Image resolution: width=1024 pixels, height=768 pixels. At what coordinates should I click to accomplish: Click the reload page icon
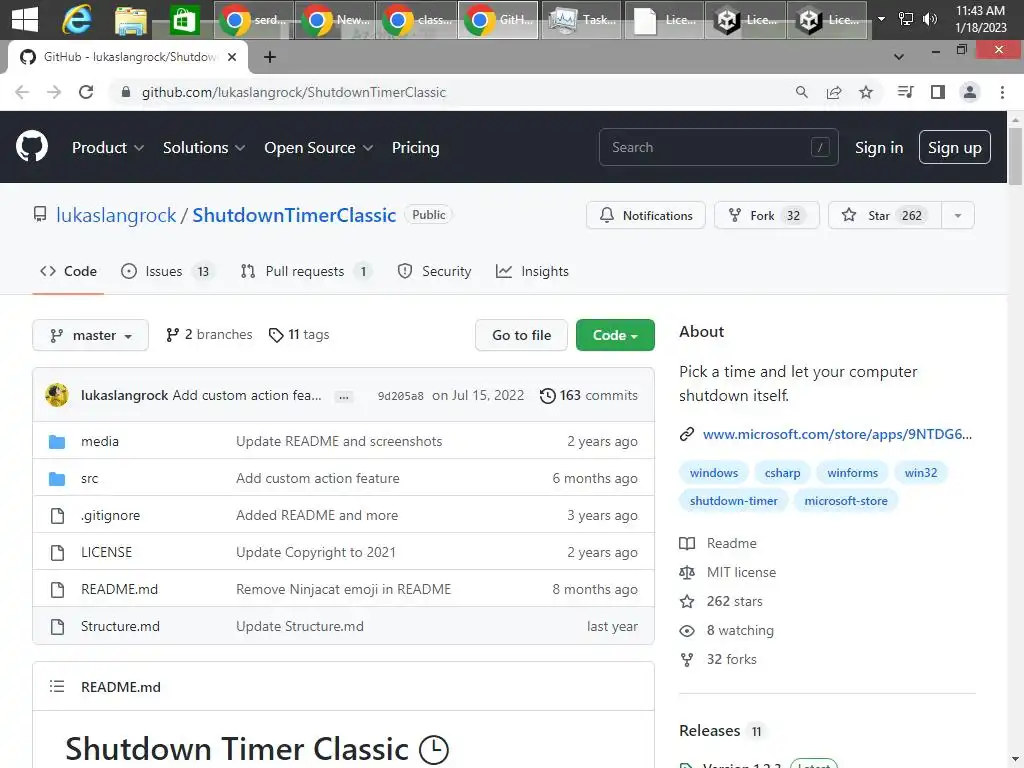pyautogui.click(x=86, y=92)
